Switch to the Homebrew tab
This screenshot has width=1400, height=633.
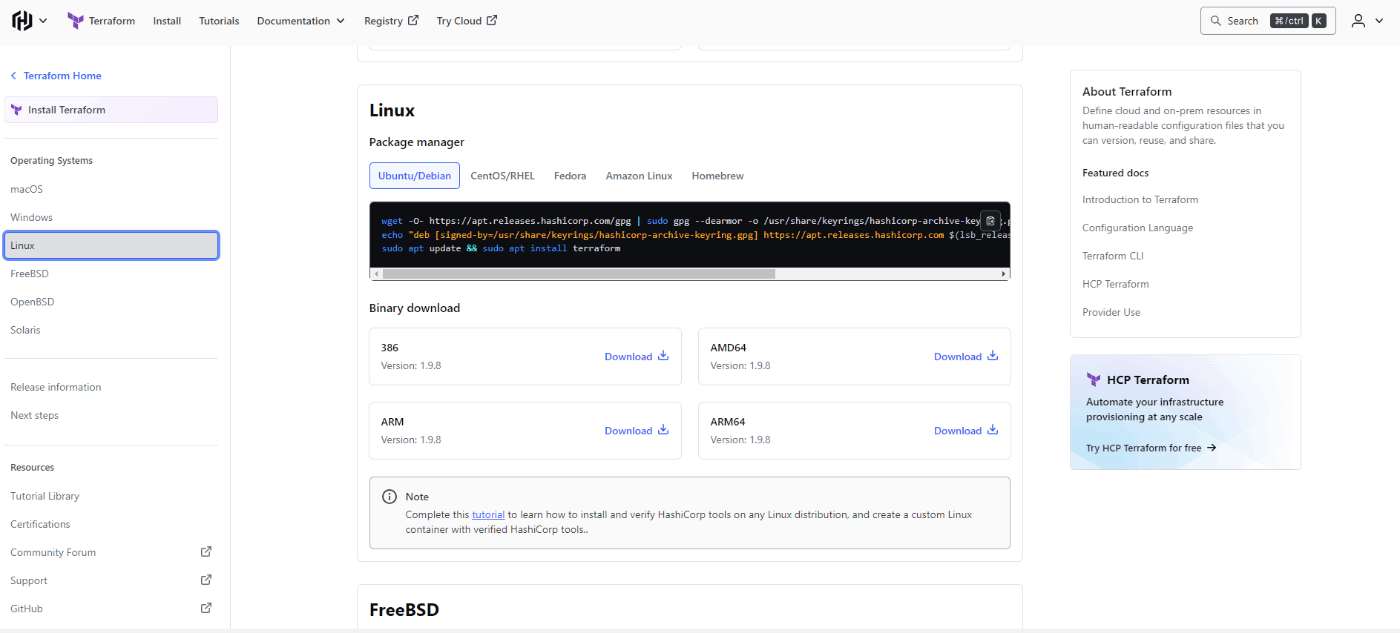pos(718,176)
